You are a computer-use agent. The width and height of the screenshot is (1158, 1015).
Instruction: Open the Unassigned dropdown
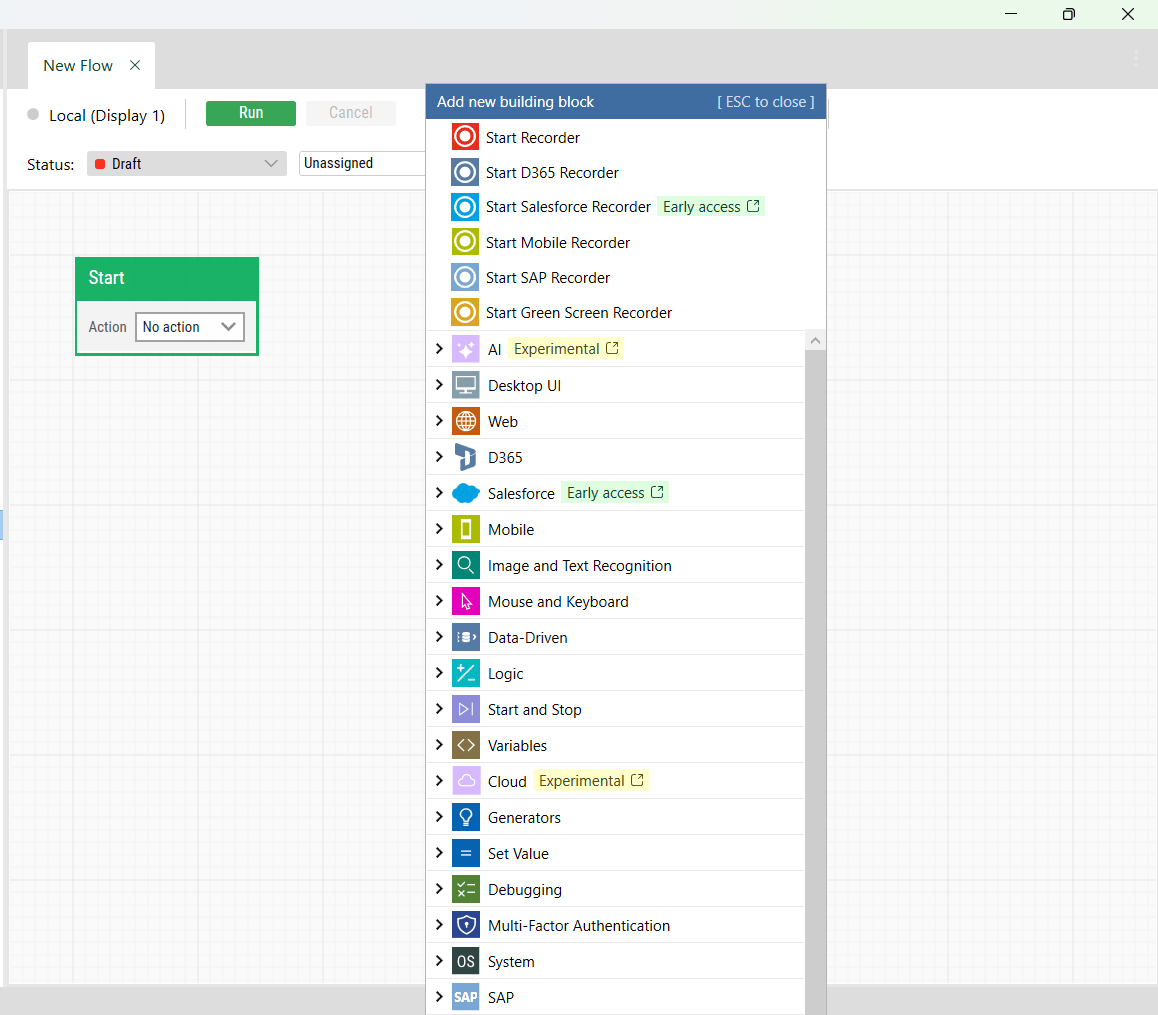point(360,163)
